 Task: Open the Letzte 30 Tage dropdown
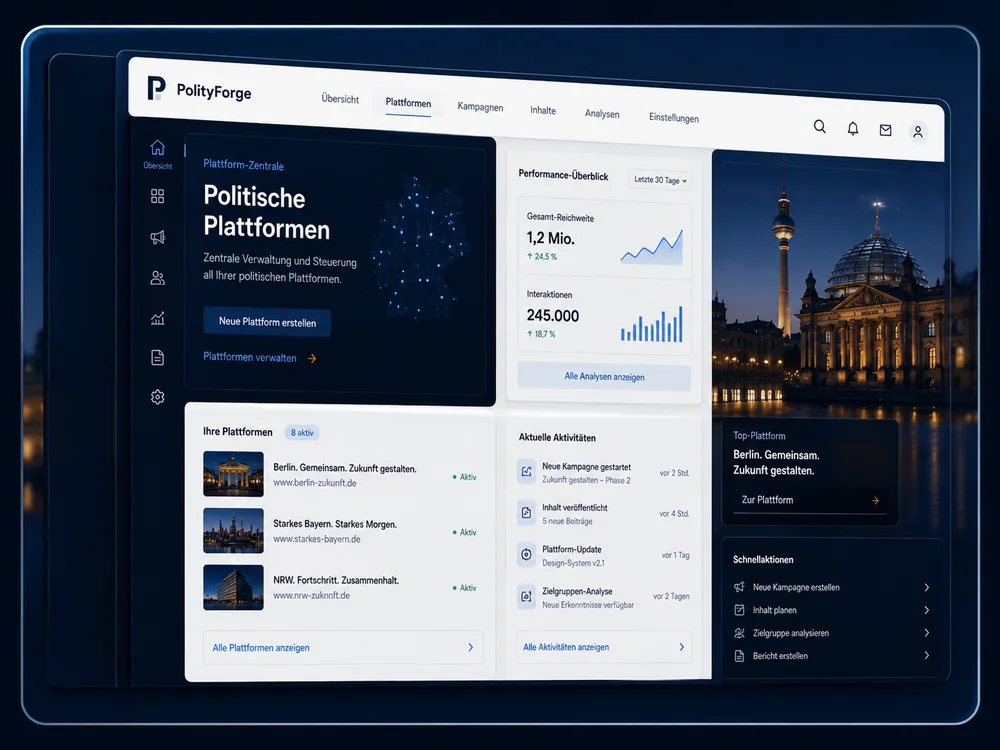tap(660, 180)
